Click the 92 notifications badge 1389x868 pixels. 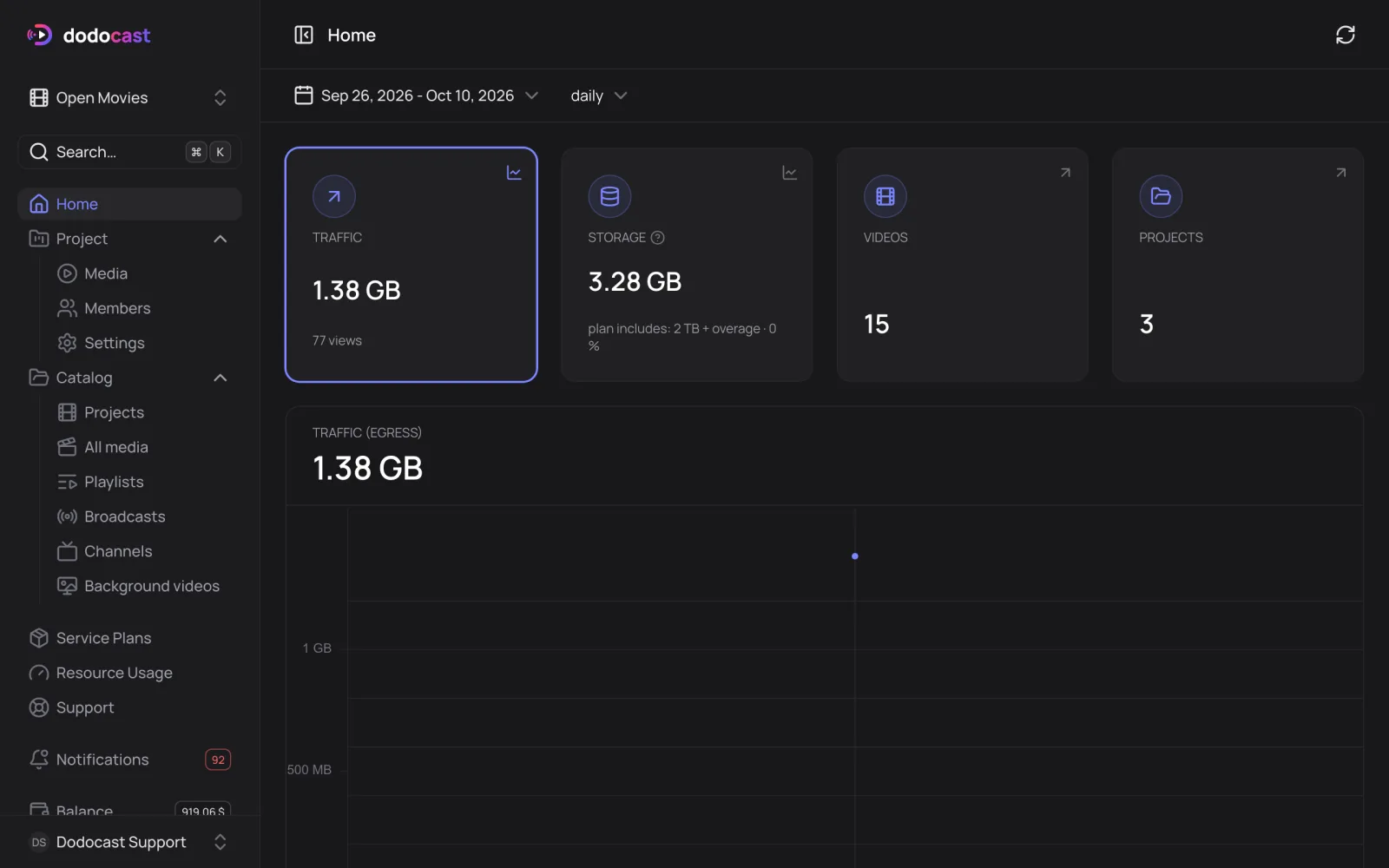coord(218,759)
